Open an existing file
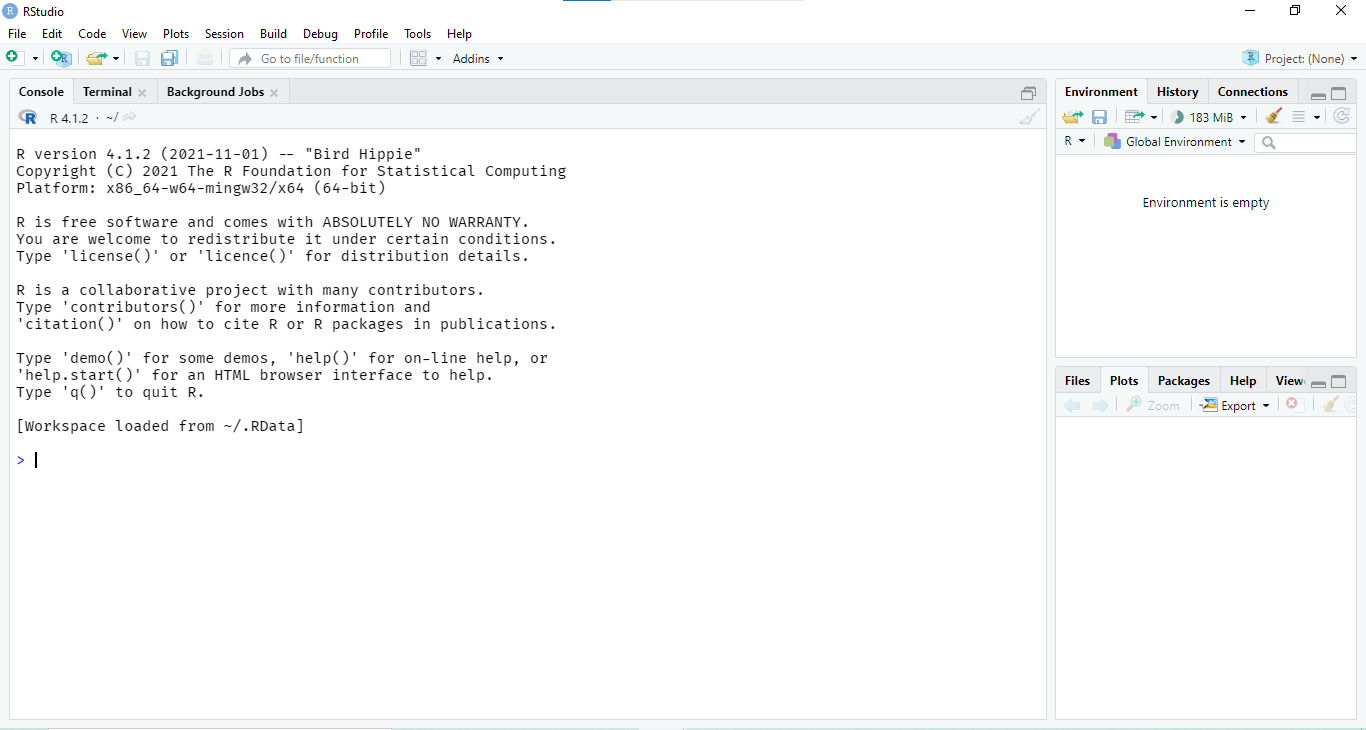 (97, 58)
